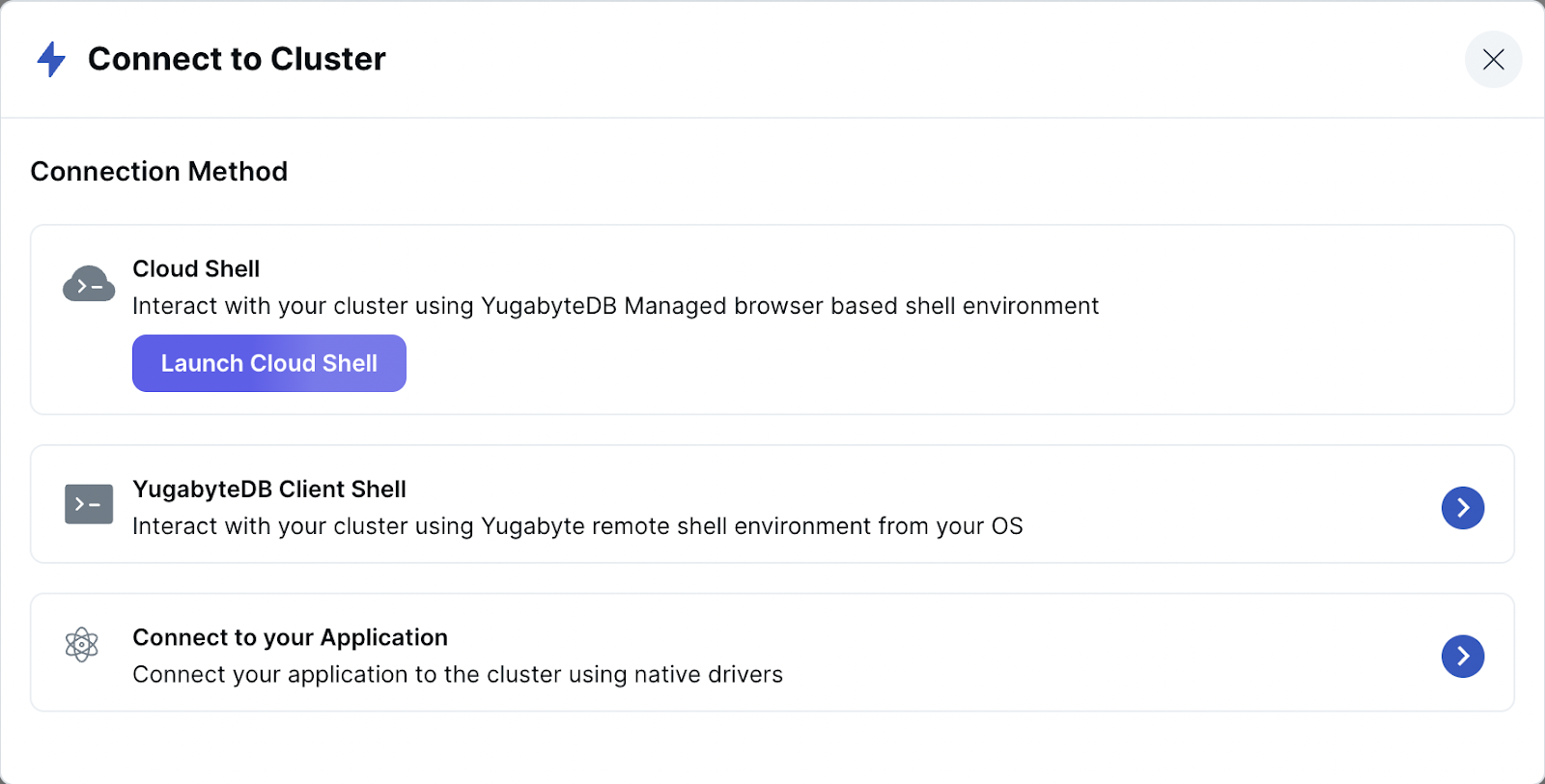The height and width of the screenshot is (784, 1545).
Task: Click the YugabyteDB Client Shell terminal icon
Action: (89, 504)
